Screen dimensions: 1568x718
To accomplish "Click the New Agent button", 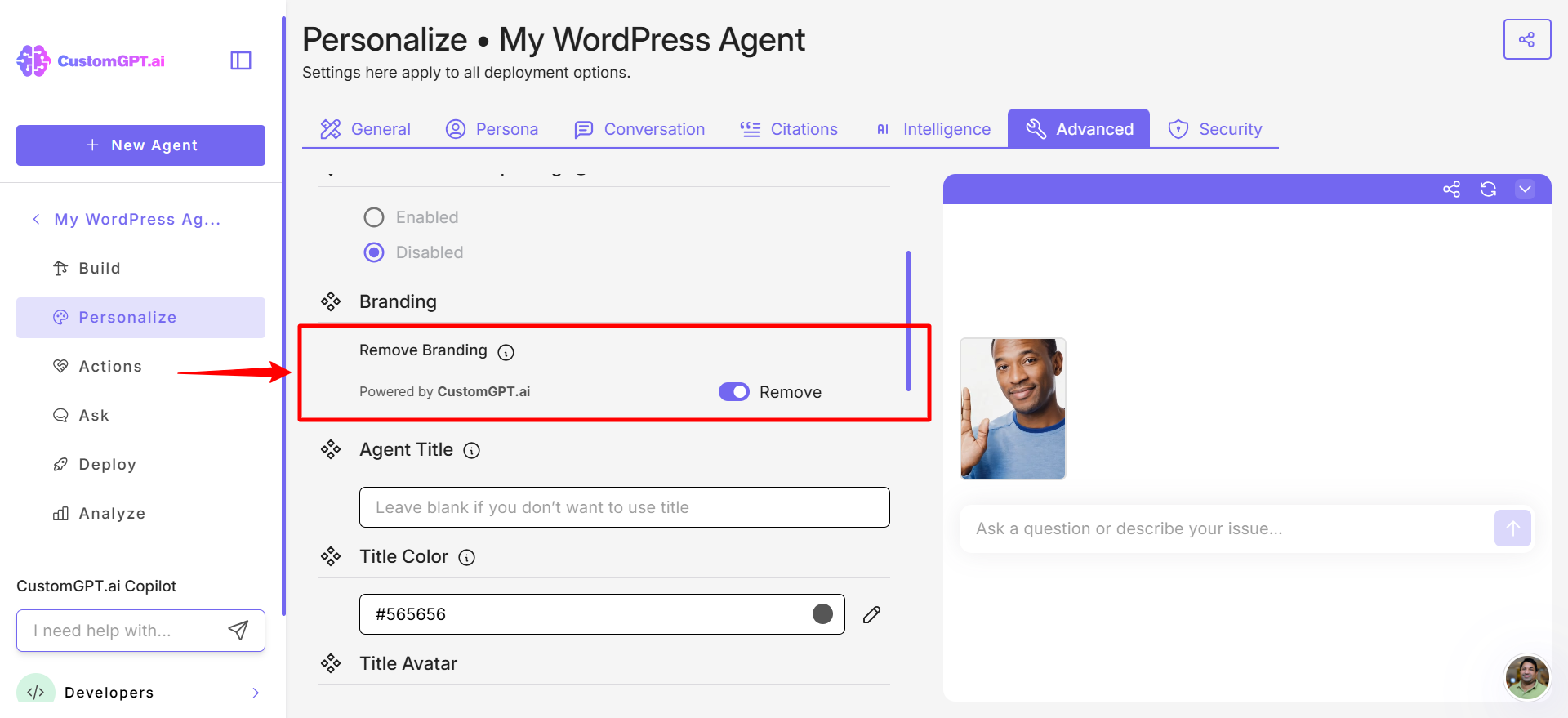I will (x=140, y=145).
